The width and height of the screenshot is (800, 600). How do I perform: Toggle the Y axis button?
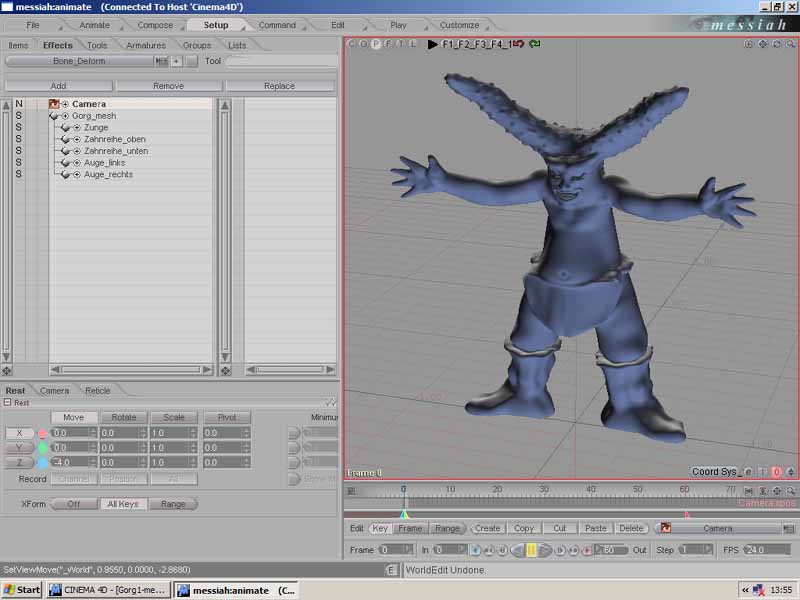19,447
